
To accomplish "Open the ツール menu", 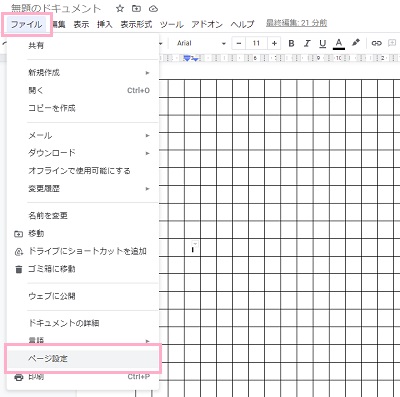I will click(172, 24).
